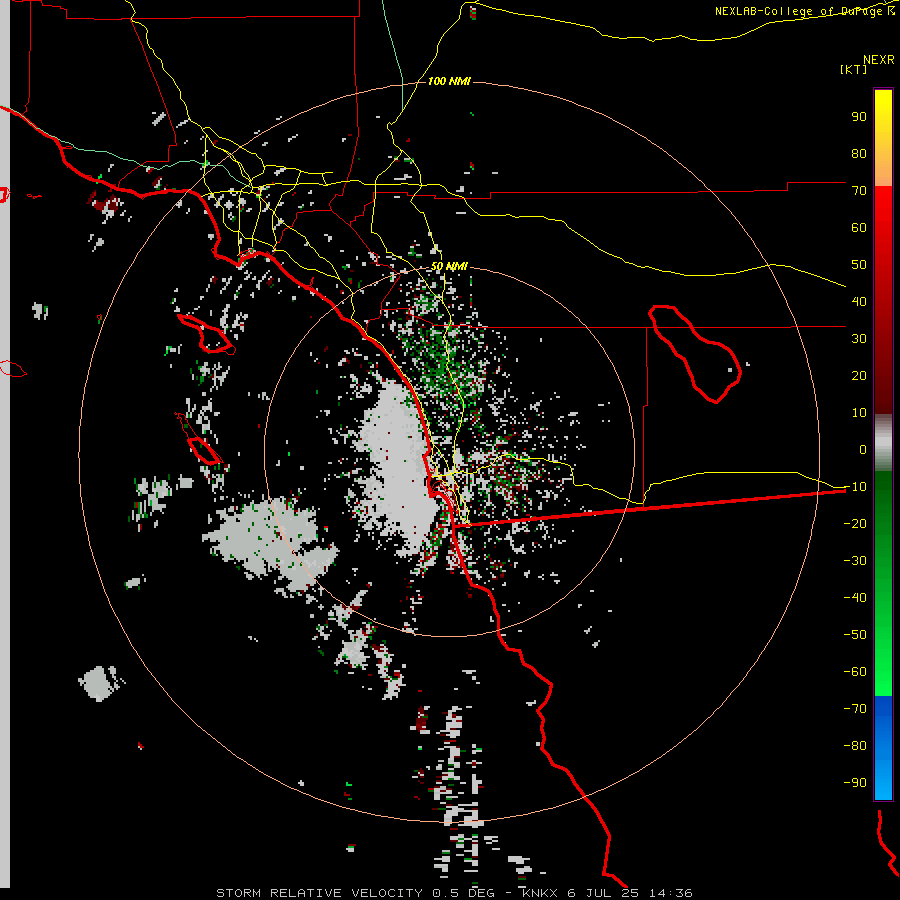Image resolution: width=900 pixels, height=900 pixels.
Task: Click the -70 value on velocity scale
Action: [855, 709]
